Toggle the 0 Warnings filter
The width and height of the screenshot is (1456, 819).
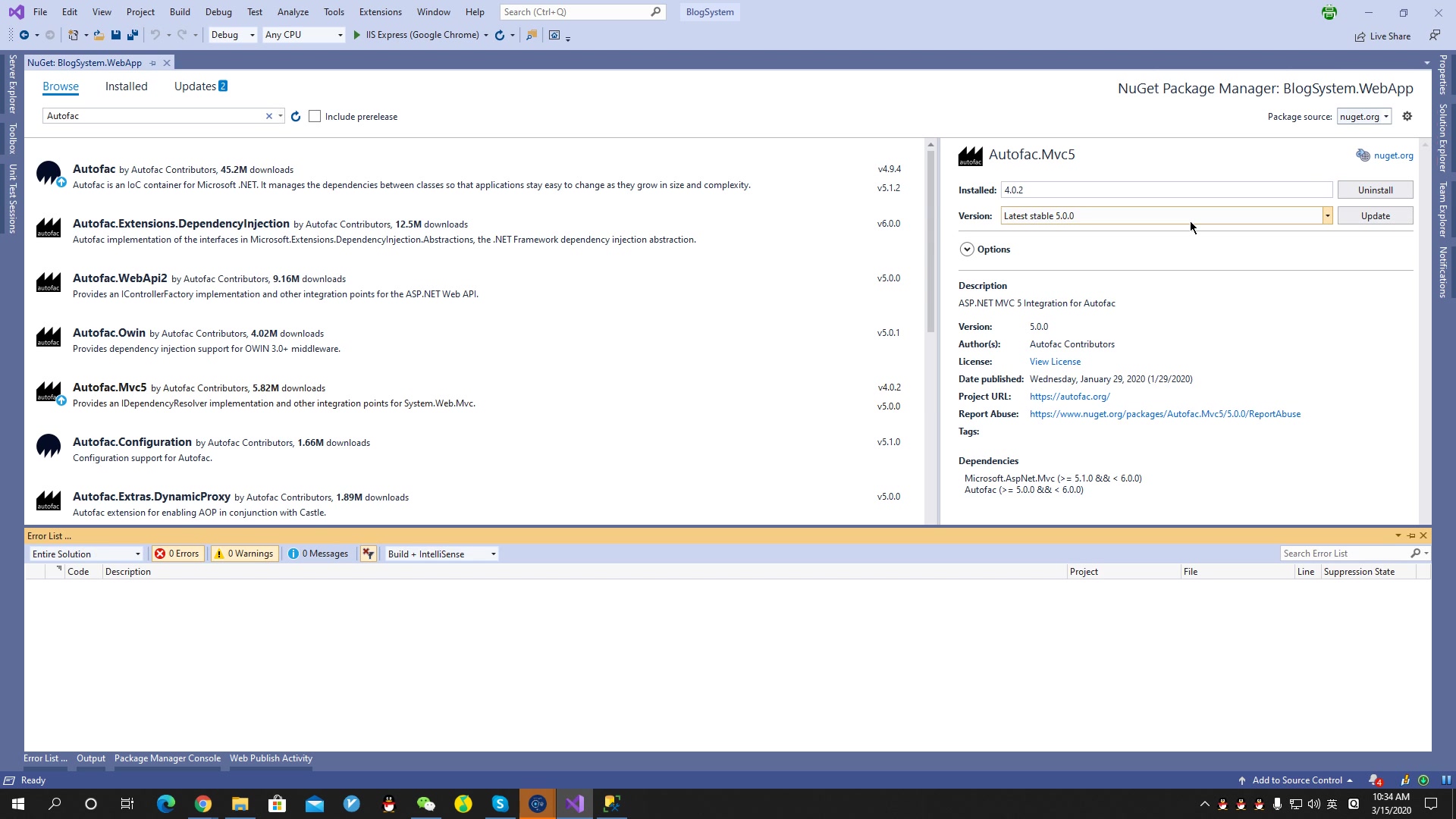coord(244,554)
